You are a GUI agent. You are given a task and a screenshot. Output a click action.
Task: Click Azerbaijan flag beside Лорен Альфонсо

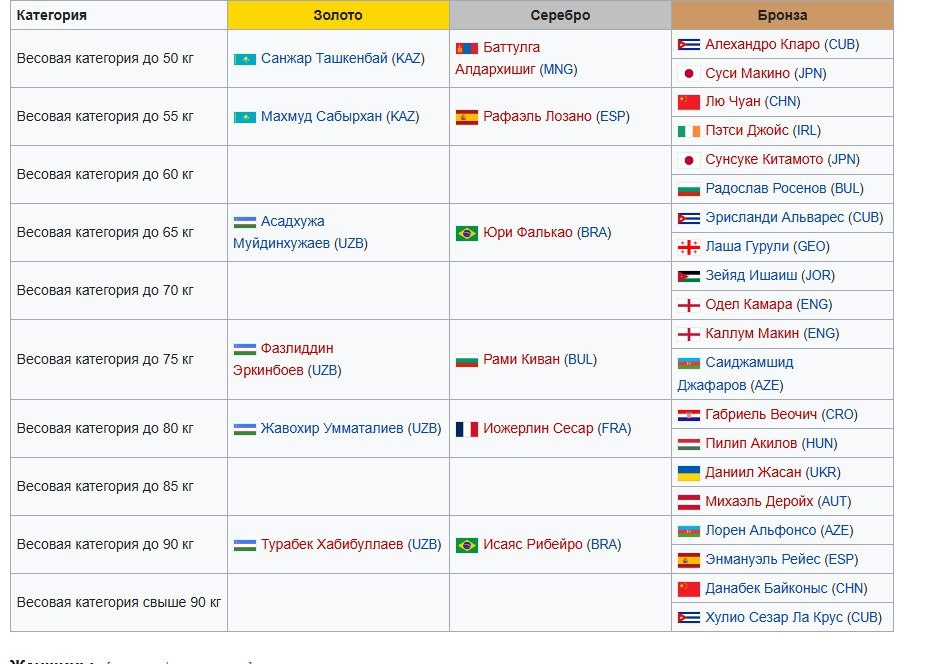pyautogui.click(x=688, y=531)
